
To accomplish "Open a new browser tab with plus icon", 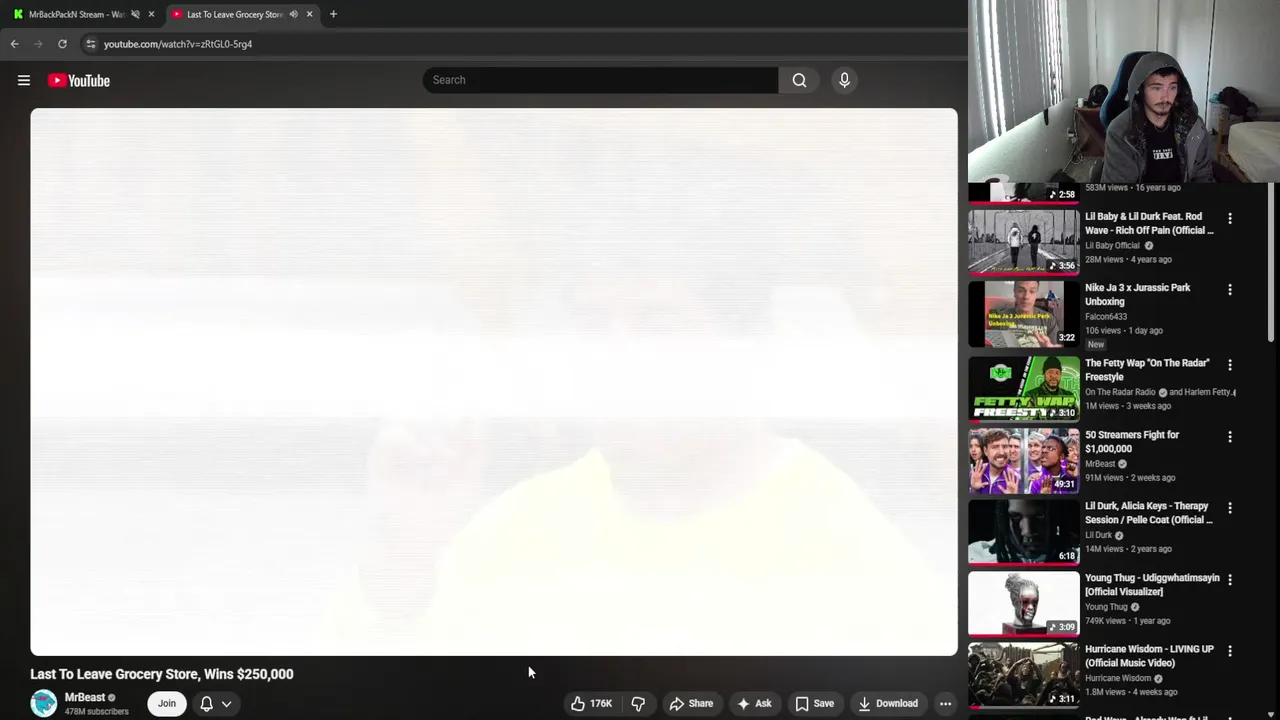I will pyautogui.click(x=333, y=14).
